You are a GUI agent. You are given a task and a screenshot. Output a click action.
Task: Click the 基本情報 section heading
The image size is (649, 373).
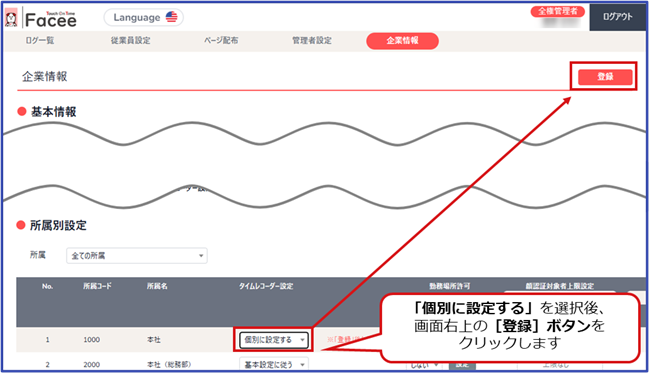pyautogui.click(x=53, y=112)
